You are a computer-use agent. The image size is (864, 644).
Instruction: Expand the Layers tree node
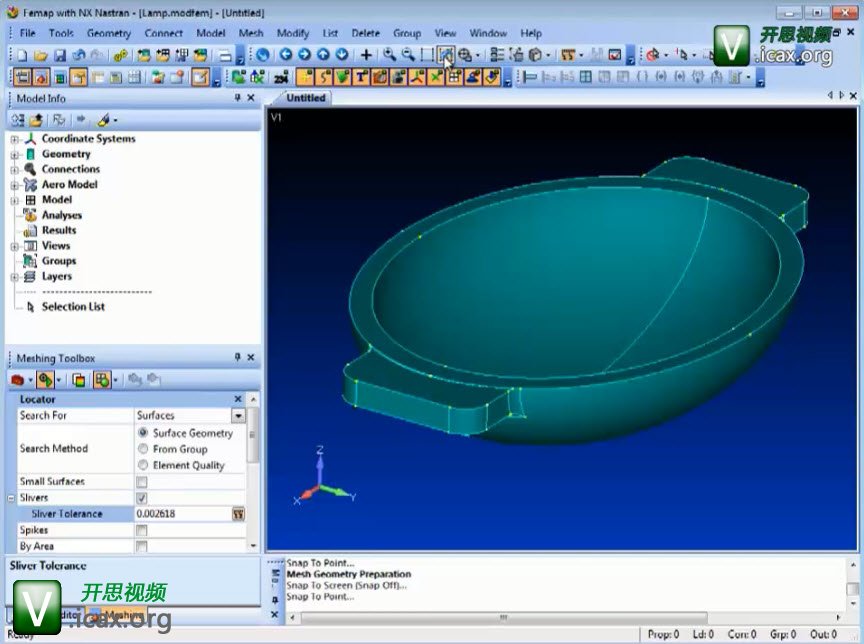15,277
